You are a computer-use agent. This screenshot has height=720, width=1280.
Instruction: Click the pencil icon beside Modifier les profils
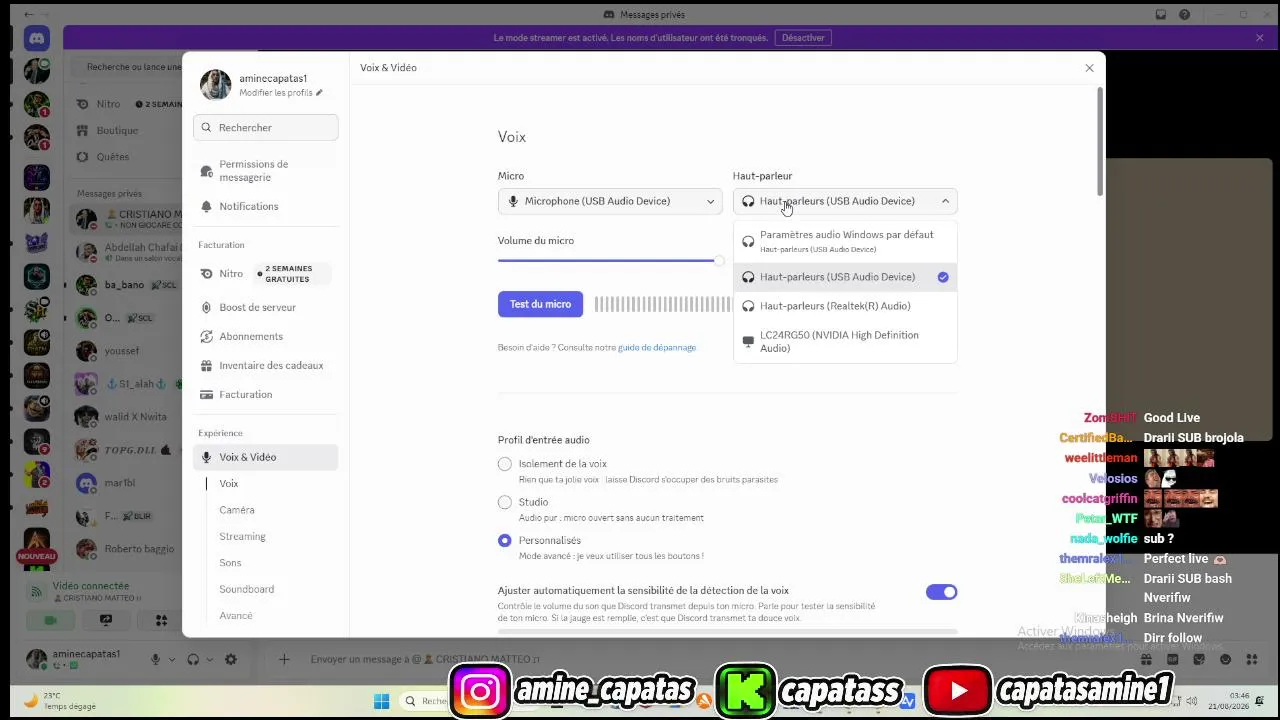tap(319, 93)
